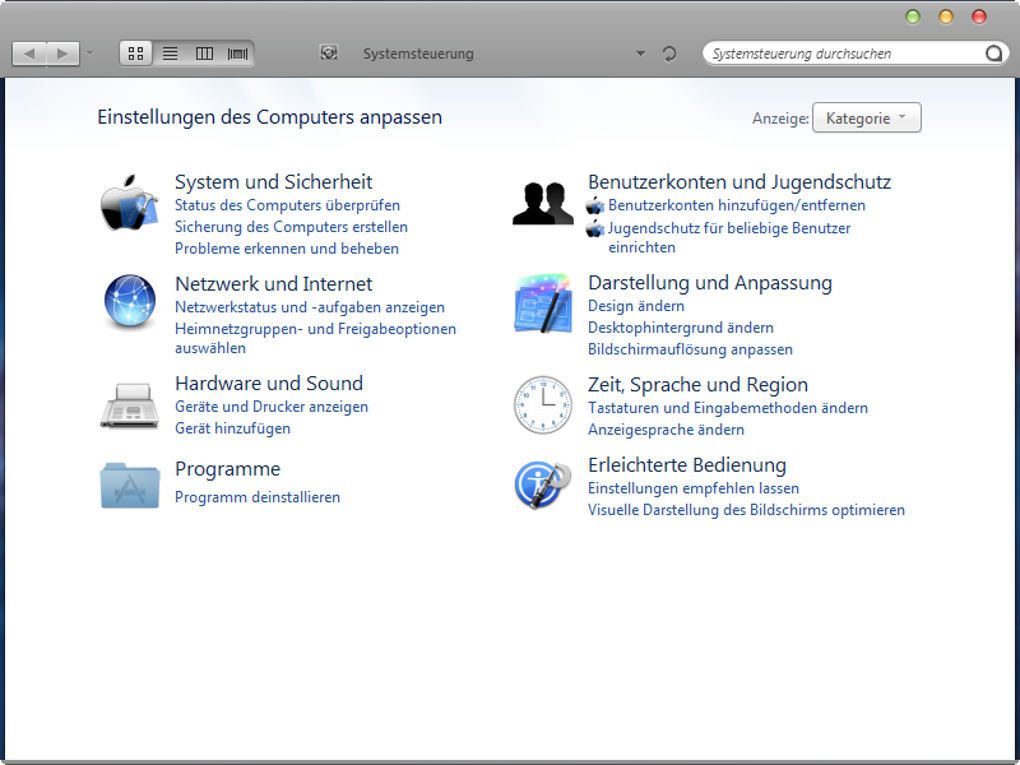This screenshot has height=765, width=1020.
Task: Open Benutzerkonten silhouettes icon
Action: tap(543, 203)
